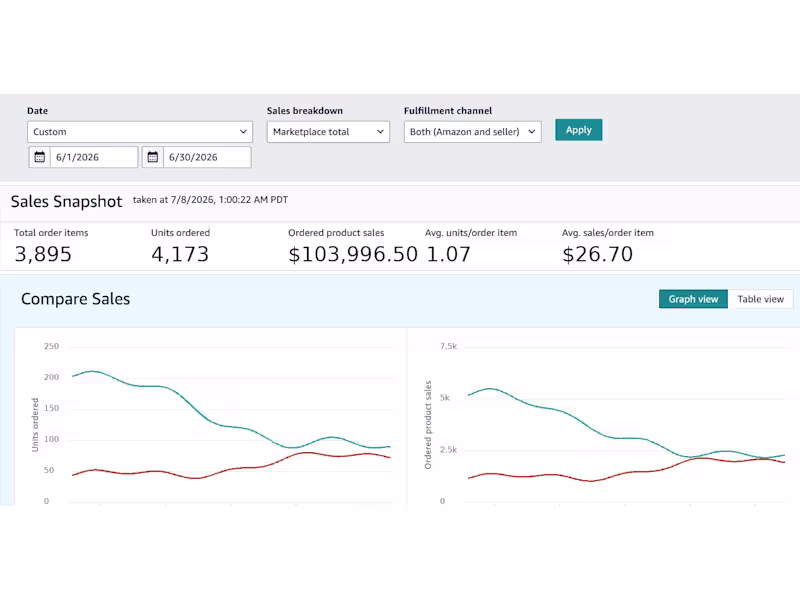Screen dimensions: 800x600
Task: Click the Units ordered value 4,173
Action: click(180, 254)
